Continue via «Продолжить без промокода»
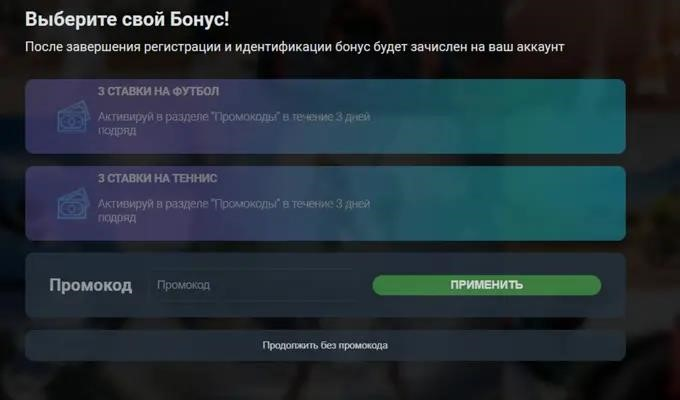This screenshot has height=400, width=680. [325, 345]
